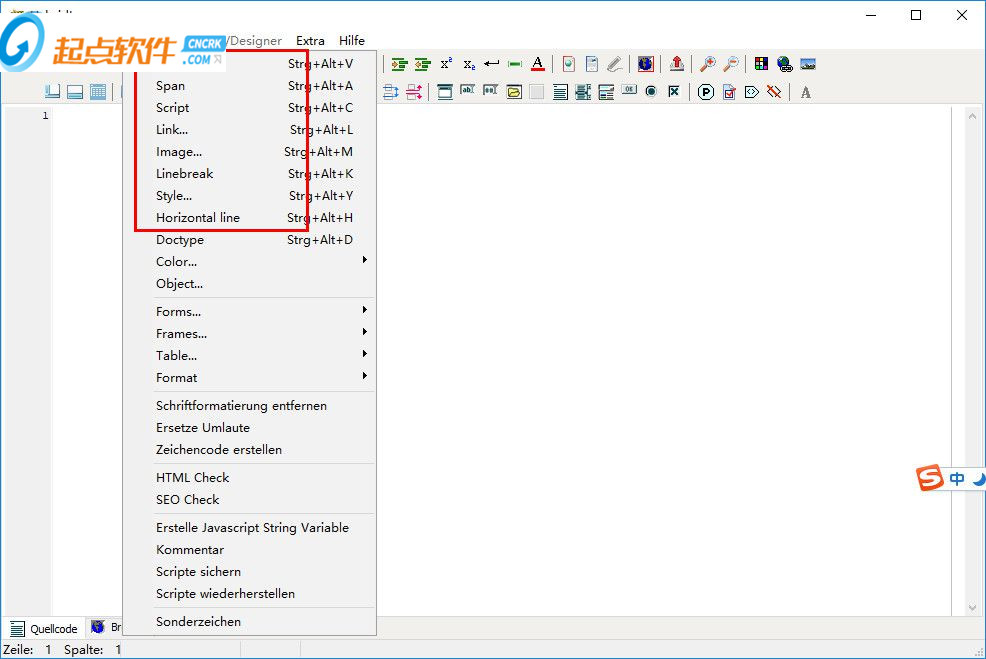The image size is (986, 659).
Task: Insert a radio button form element icon
Action: coord(651,92)
